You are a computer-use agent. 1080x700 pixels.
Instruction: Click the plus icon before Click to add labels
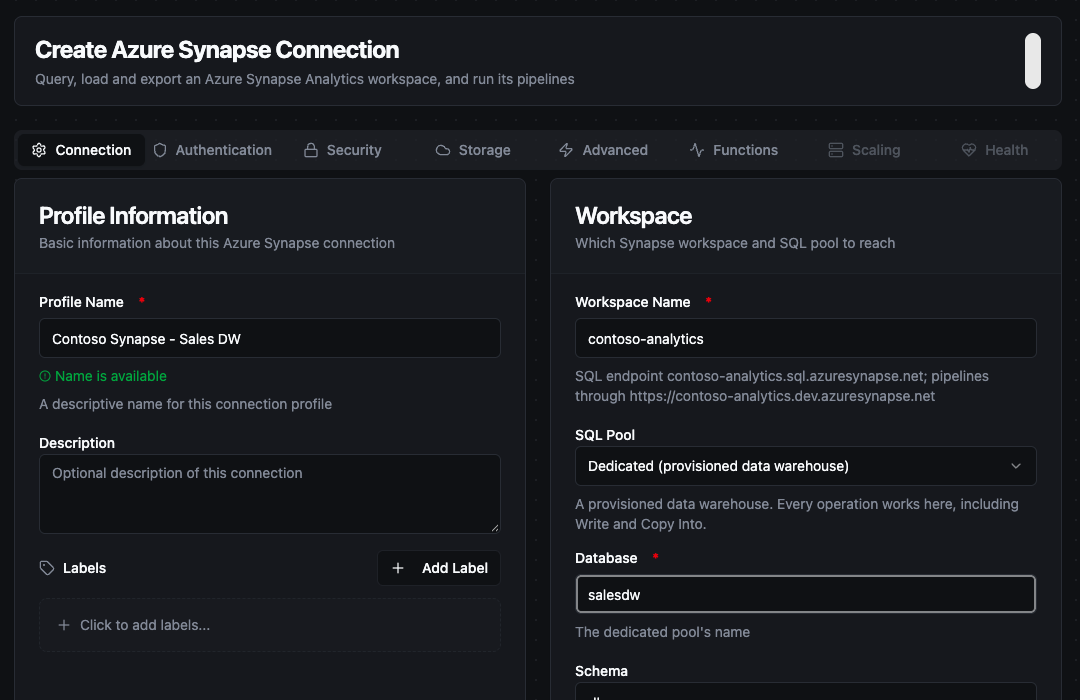(x=64, y=625)
